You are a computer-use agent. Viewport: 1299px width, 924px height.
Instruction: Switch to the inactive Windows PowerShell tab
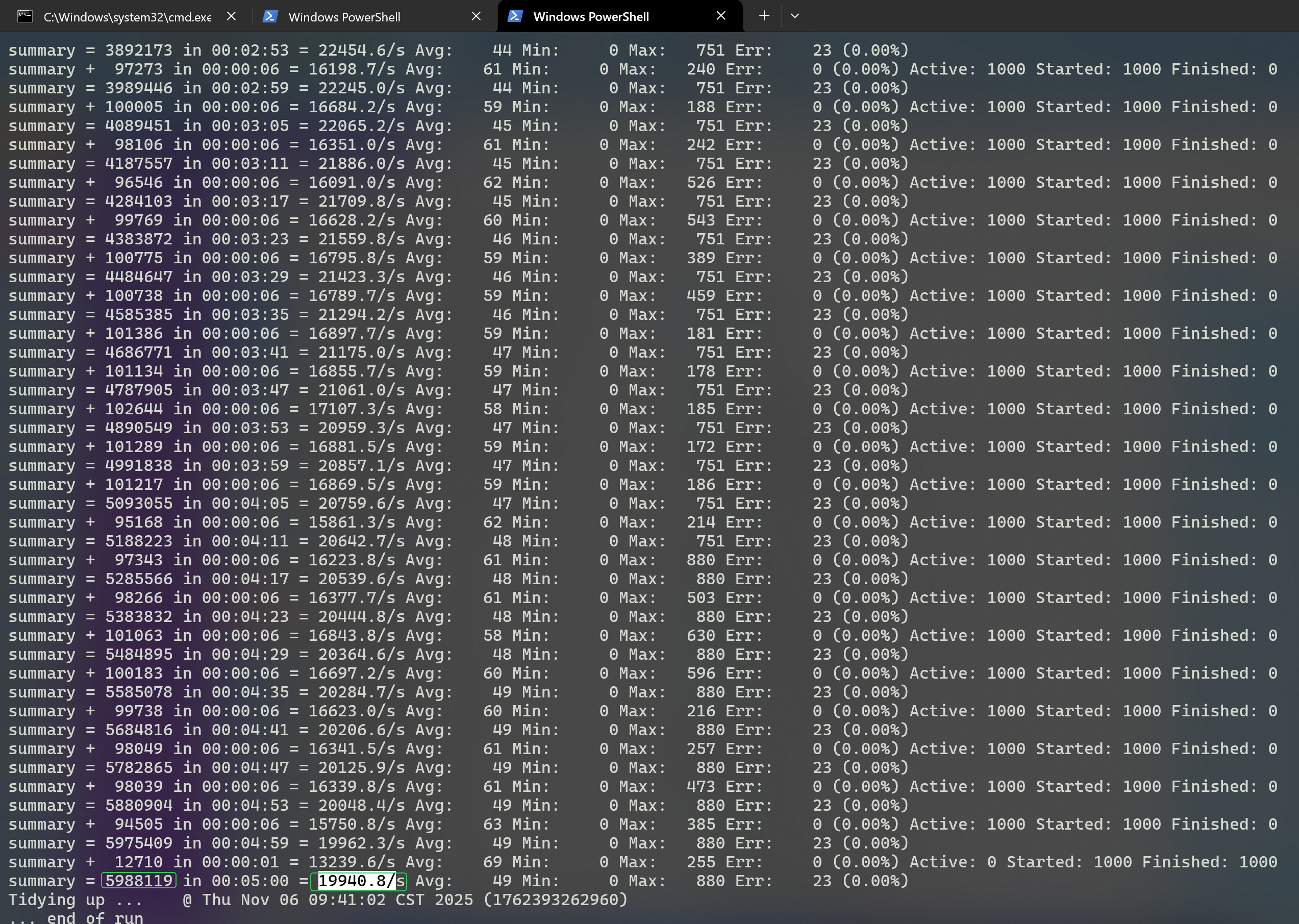coord(344,17)
